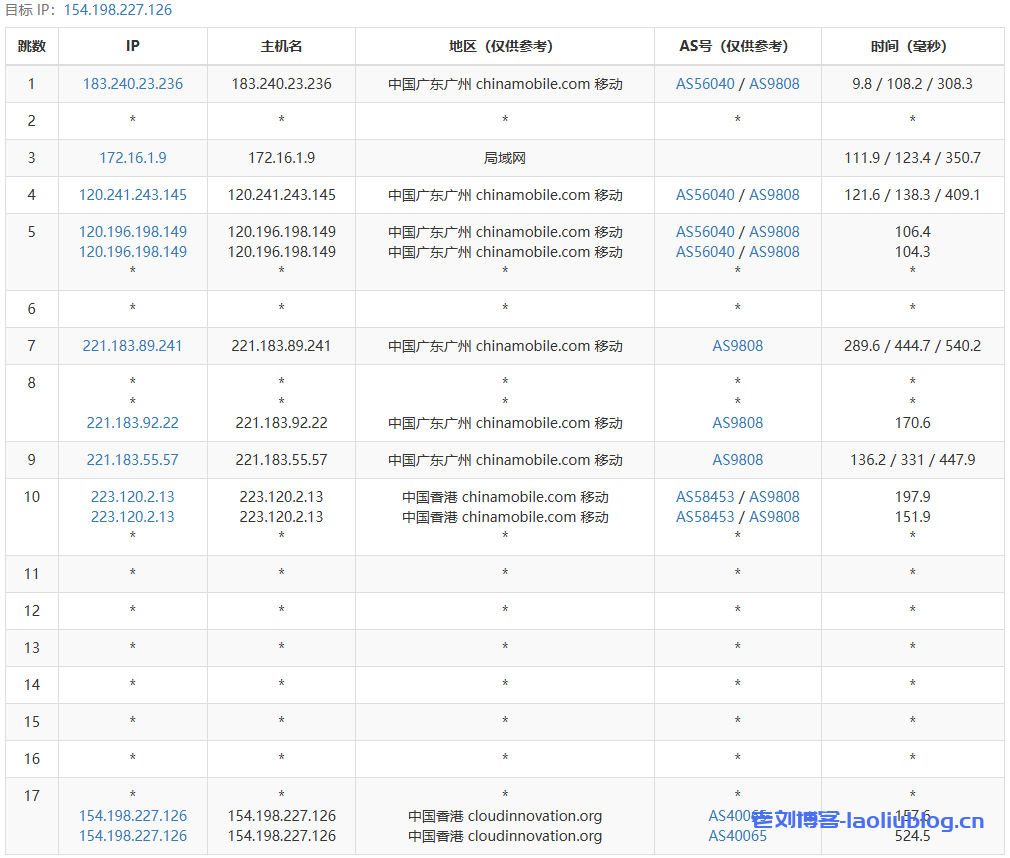Click second 223.120.2.13 IP link in hop 10
The width and height of the screenshot is (1010, 858).
tap(133, 517)
